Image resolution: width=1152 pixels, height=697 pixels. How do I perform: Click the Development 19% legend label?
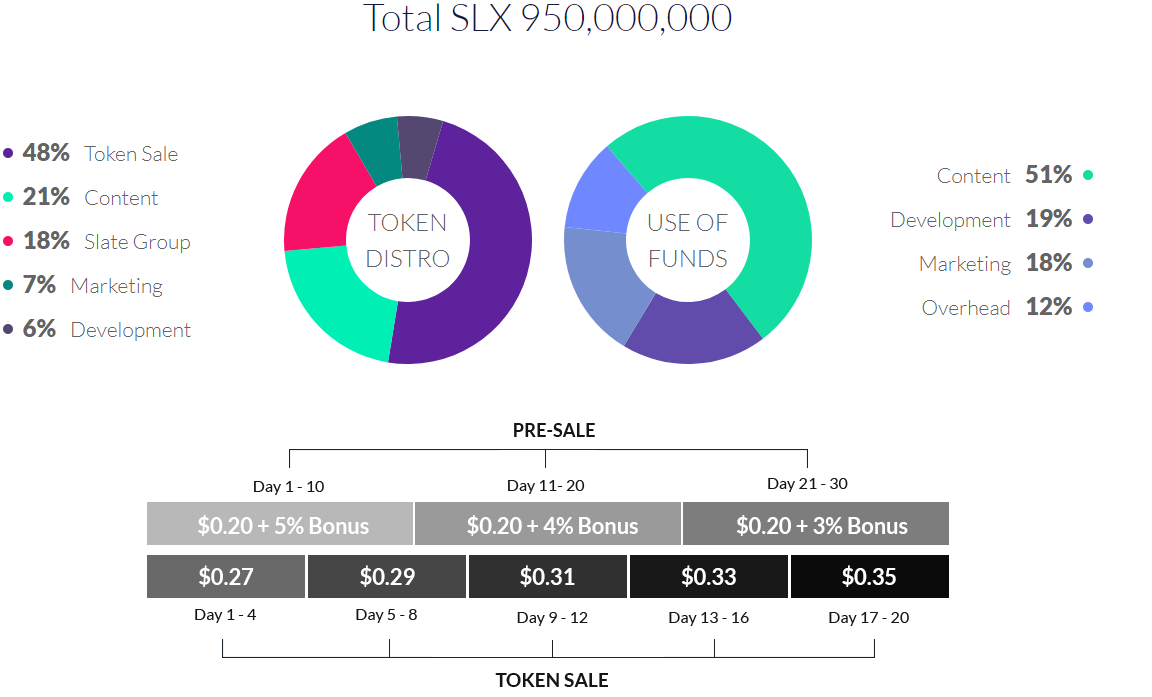click(980, 219)
